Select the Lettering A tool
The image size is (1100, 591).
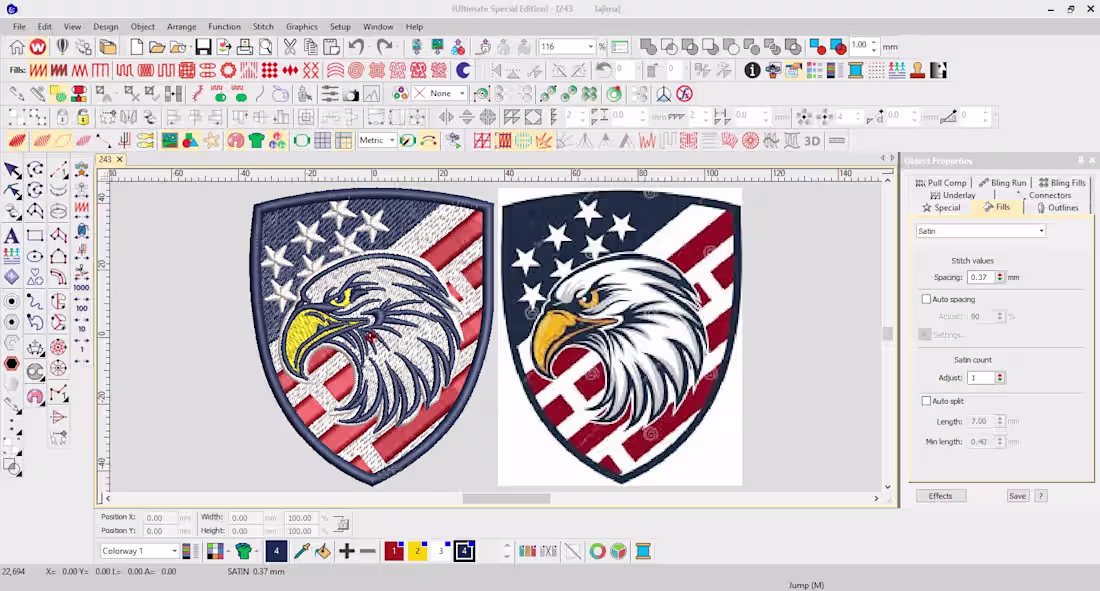point(12,236)
